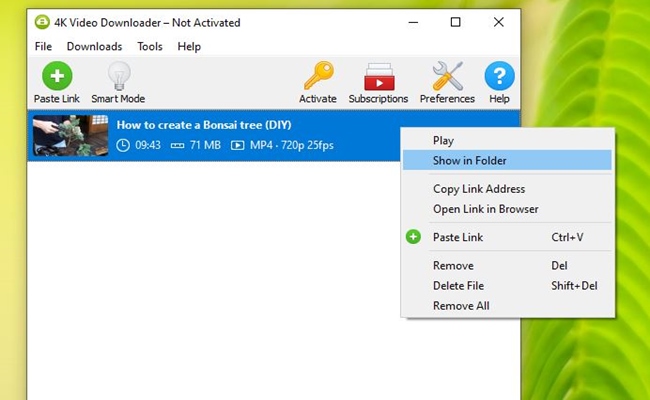The image size is (650, 400).
Task: Click the green plus icon in the context menu
Action: pyautogui.click(x=413, y=237)
